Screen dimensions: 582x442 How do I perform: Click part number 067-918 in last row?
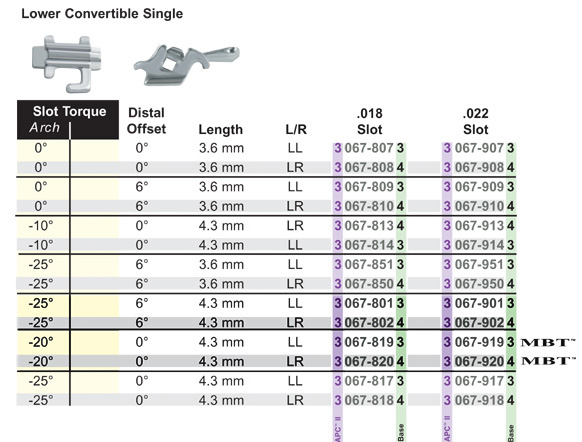[x=479, y=400]
